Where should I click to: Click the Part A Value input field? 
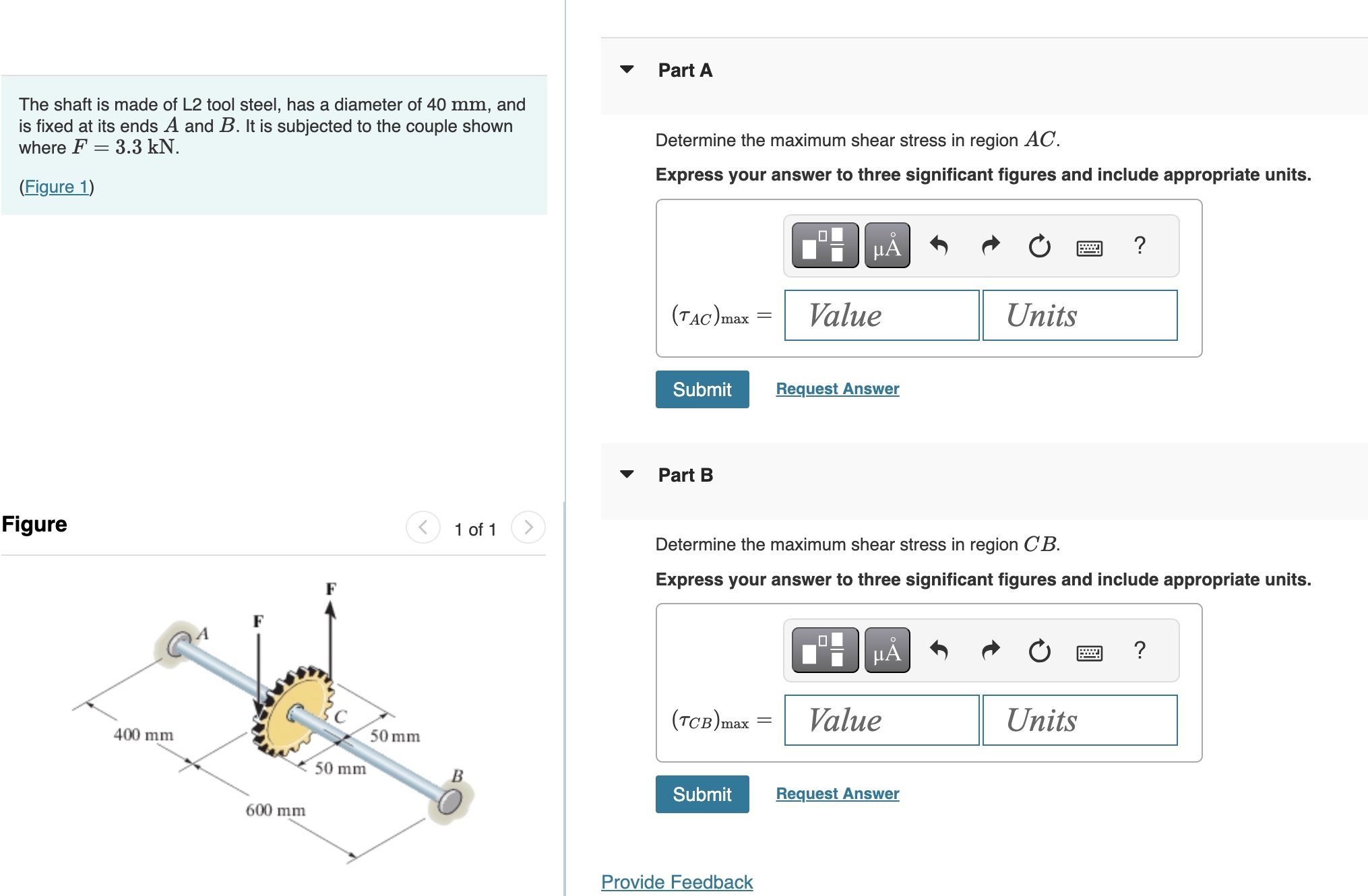click(x=881, y=315)
